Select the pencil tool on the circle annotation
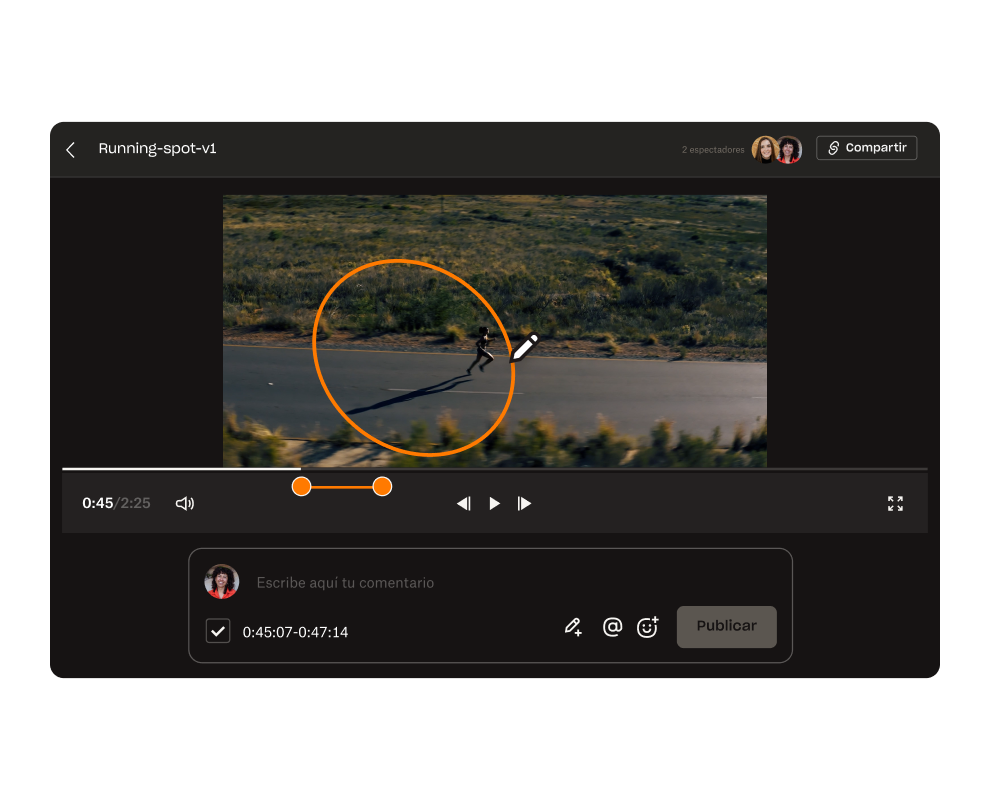The image size is (990, 800). (524, 349)
